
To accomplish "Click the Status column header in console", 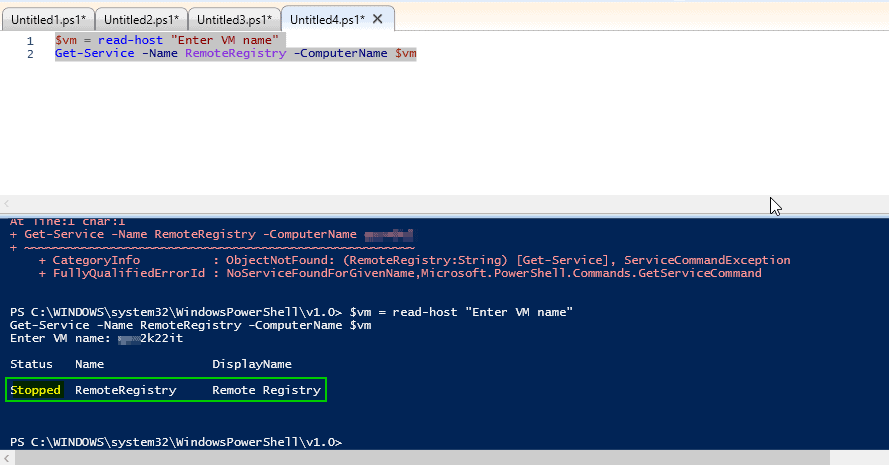I will click(31, 364).
